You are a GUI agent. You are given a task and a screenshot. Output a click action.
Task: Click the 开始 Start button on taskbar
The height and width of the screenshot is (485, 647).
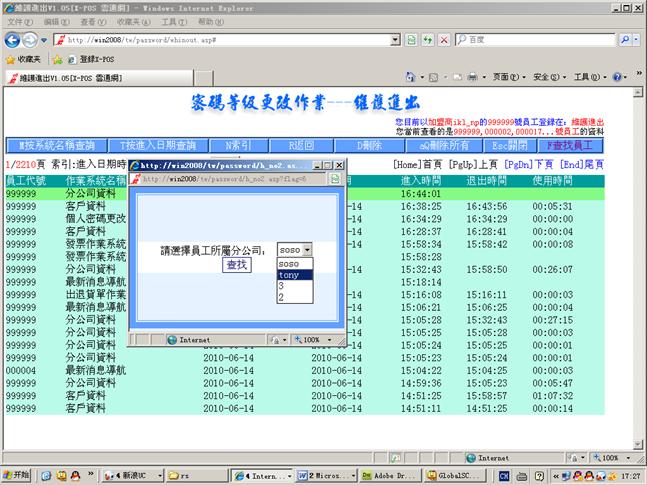click(x=17, y=475)
